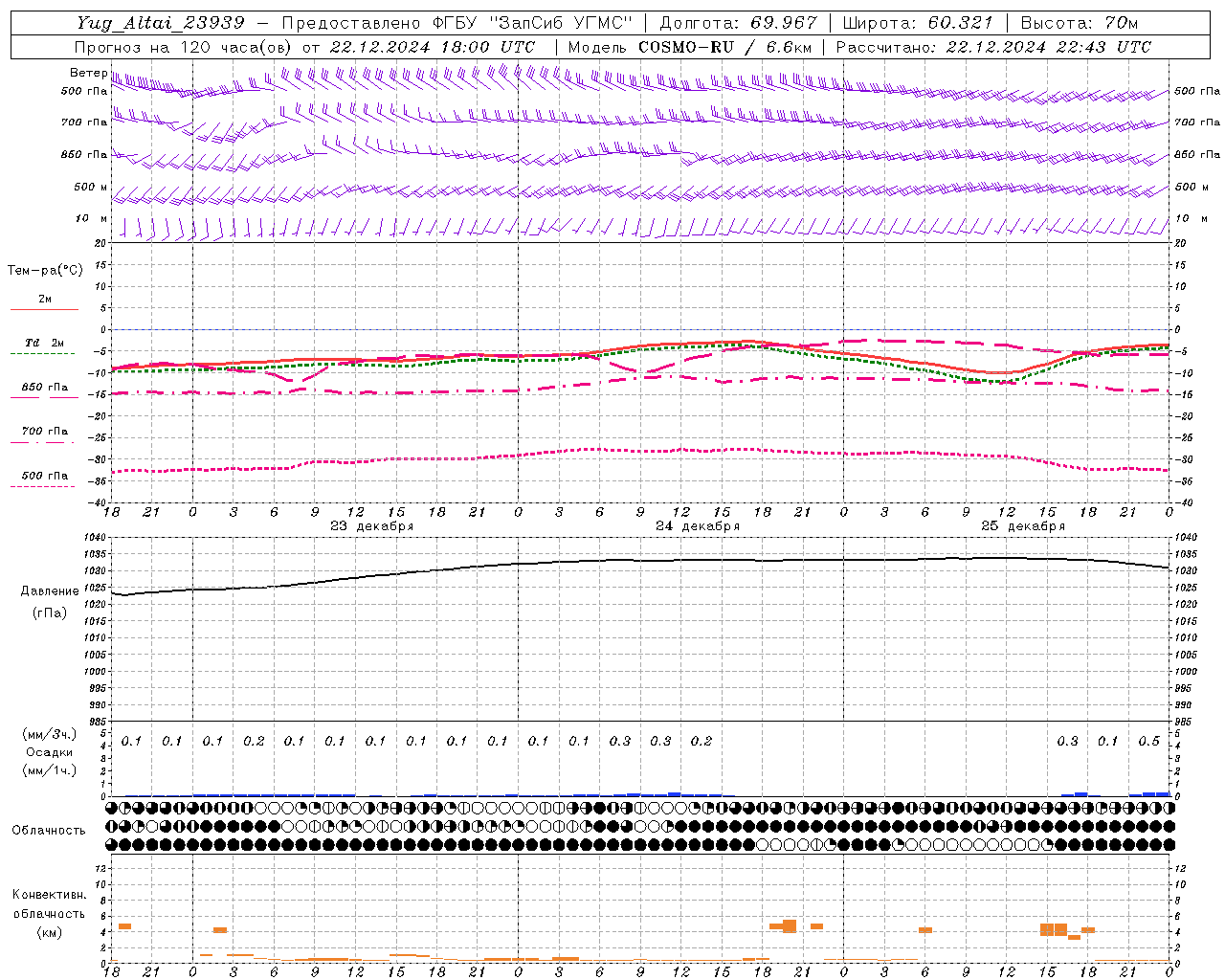Click the 700 гПа temperature legend label
Viewport: 1225px width, 980px height.
(45, 432)
